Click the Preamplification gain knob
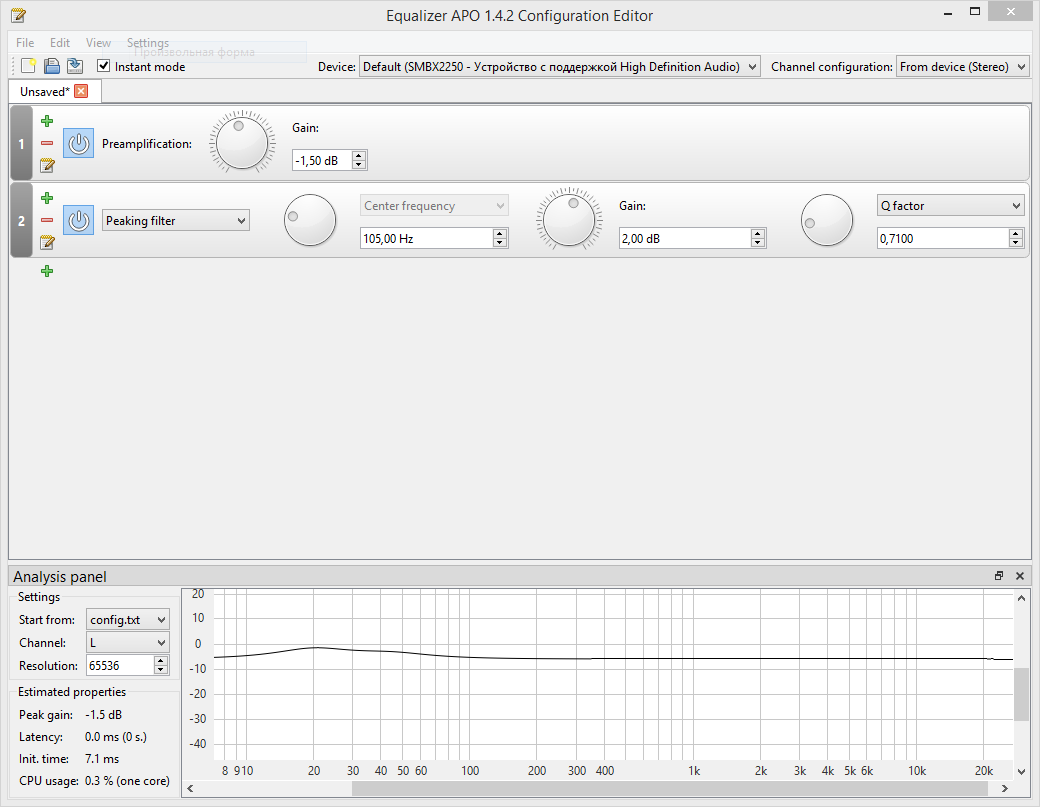Screen dimensions: 1040x807 242,143
